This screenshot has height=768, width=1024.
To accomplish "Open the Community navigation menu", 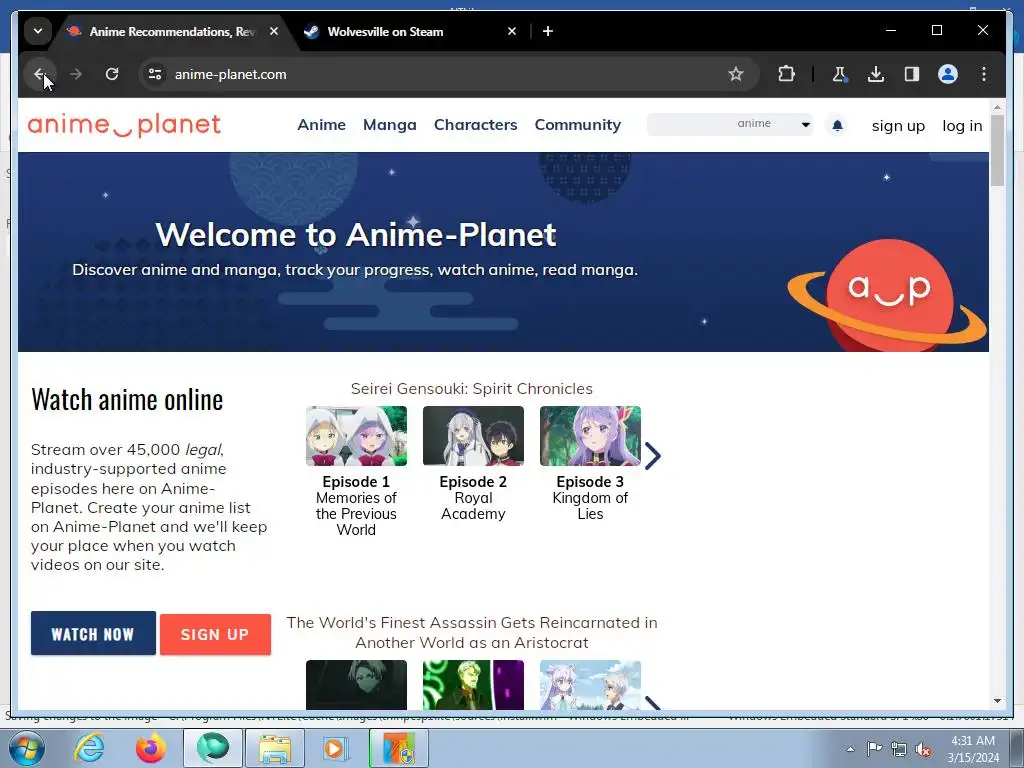I will point(578,125).
